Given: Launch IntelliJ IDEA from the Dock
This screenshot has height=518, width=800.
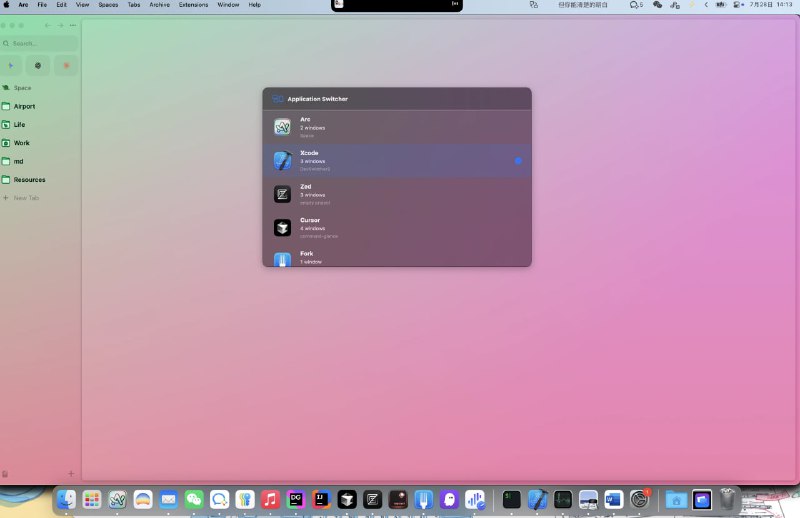Looking at the screenshot, I should tap(321, 499).
